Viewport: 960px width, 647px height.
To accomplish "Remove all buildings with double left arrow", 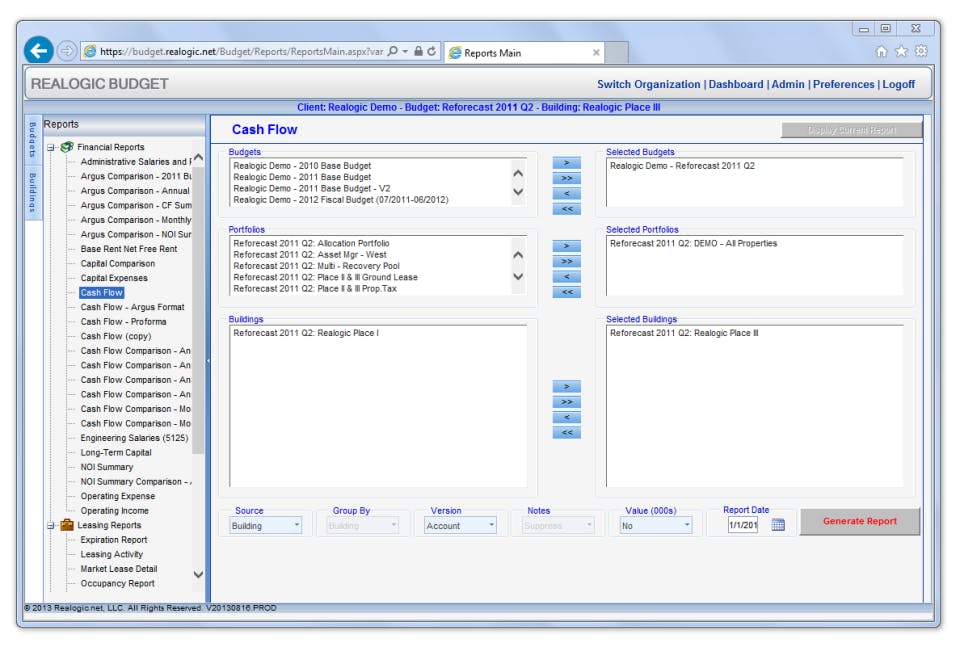I will tap(566, 433).
